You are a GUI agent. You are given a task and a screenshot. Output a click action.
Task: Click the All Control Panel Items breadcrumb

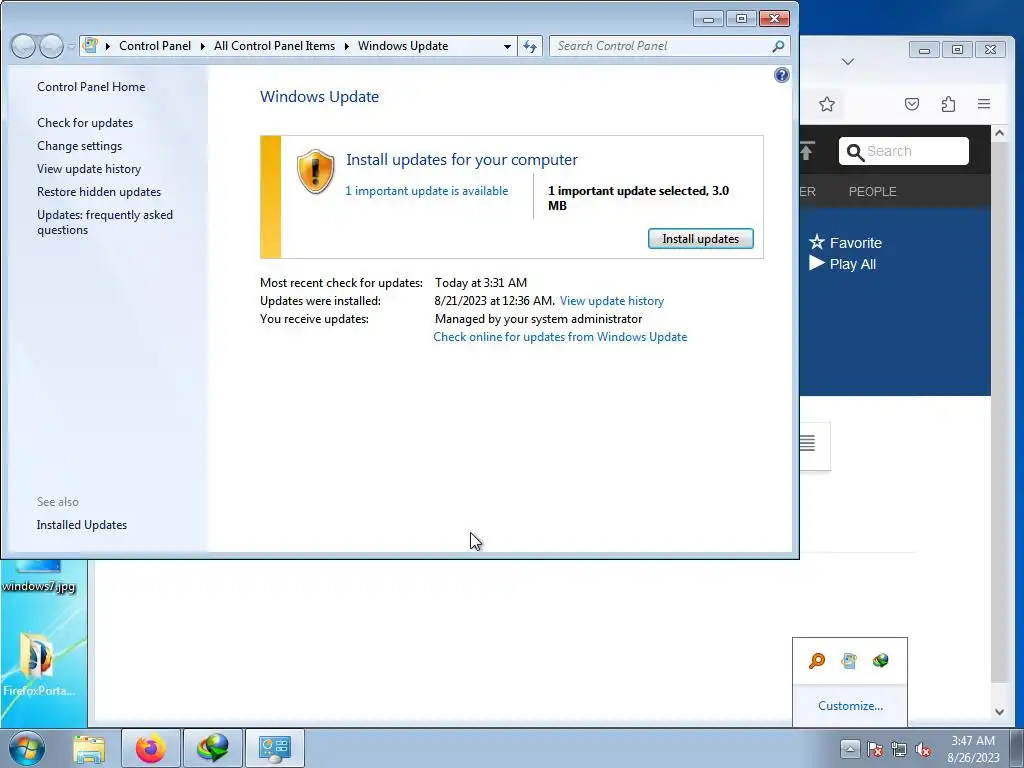pos(274,46)
